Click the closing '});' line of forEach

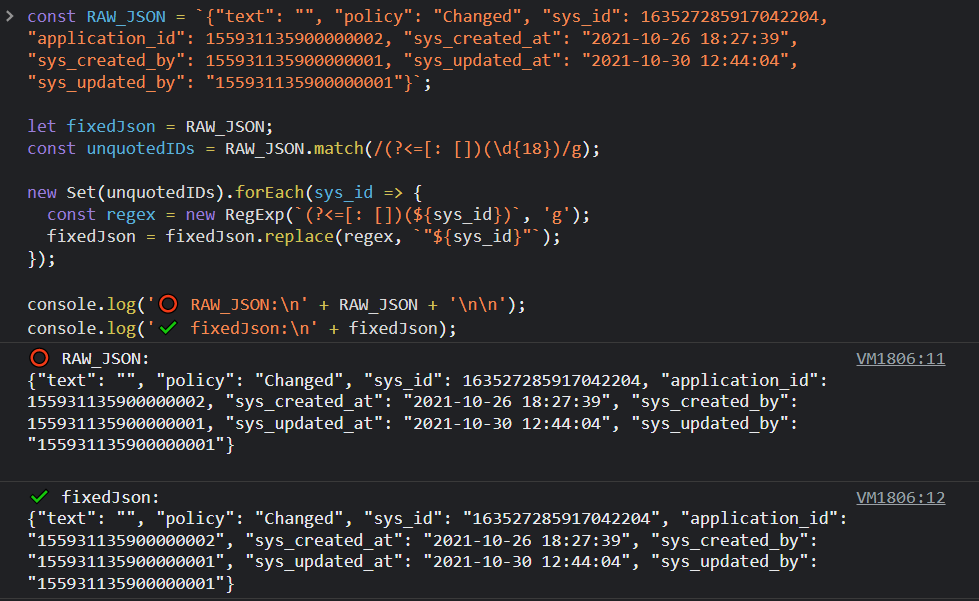click(x=41, y=258)
